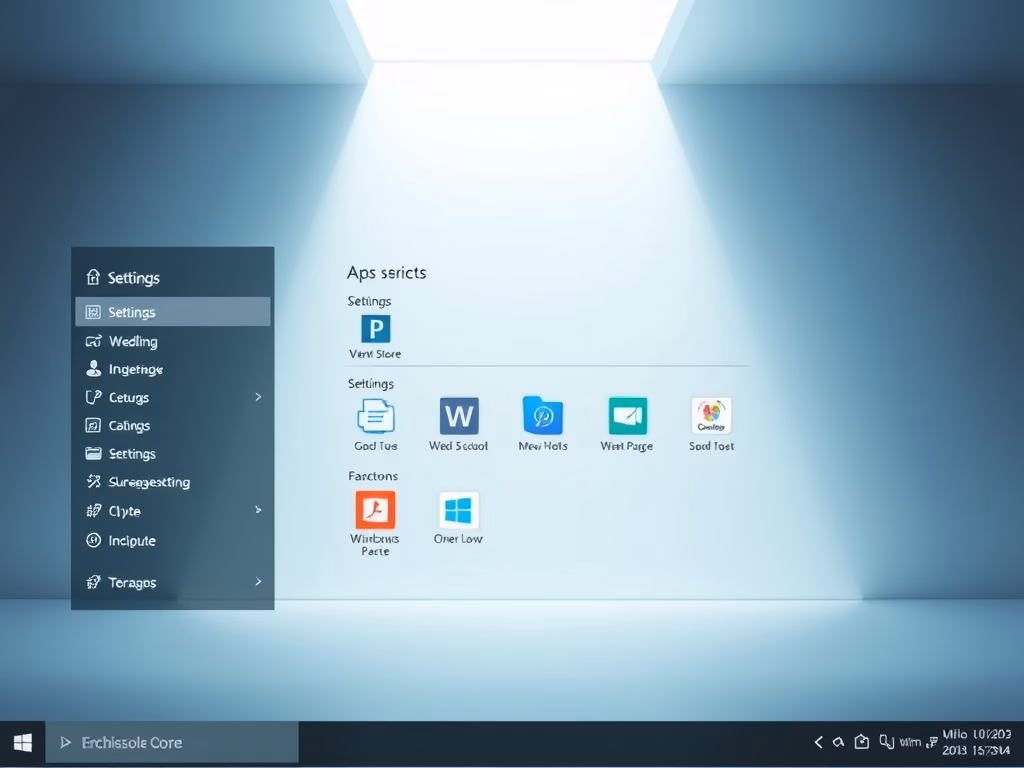The image size is (1024, 768).
Task: Open the orange Winbrous Parte icon
Action: click(x=375, y=510)
